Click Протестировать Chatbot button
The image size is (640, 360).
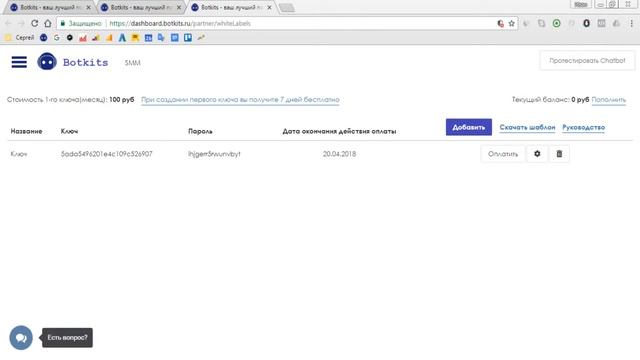pyautogui.click(x=587, y=60)
